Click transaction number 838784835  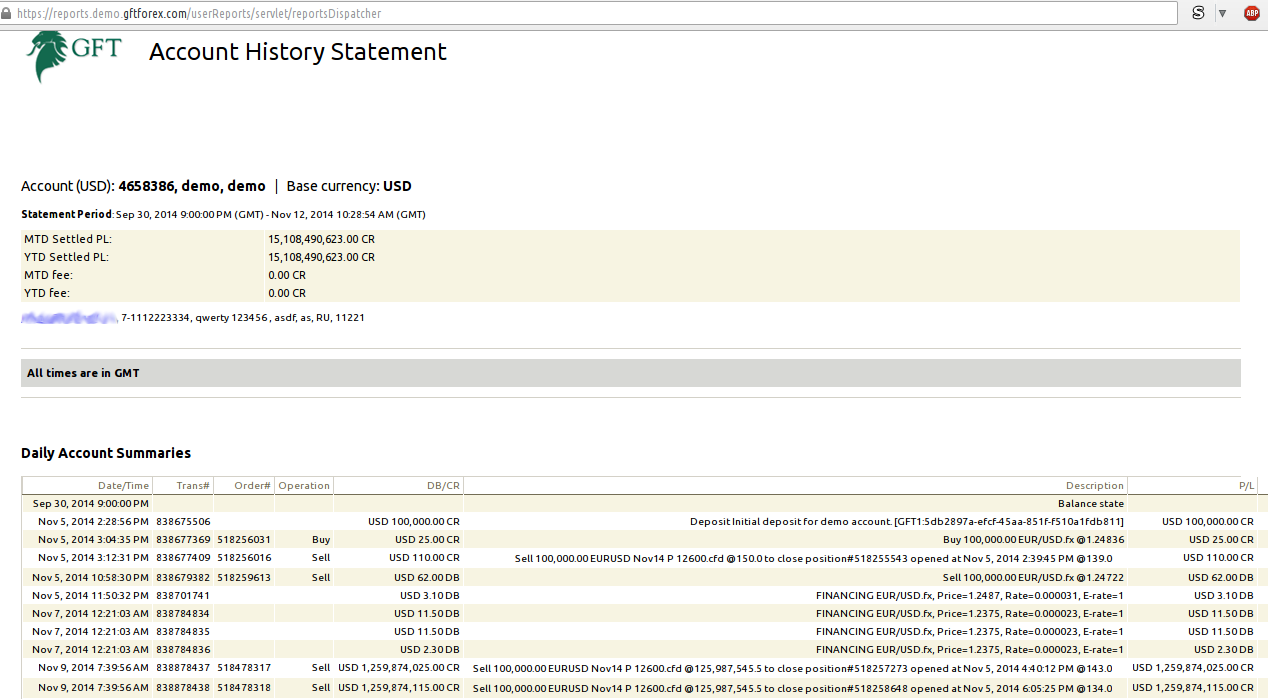pos(183,631)
